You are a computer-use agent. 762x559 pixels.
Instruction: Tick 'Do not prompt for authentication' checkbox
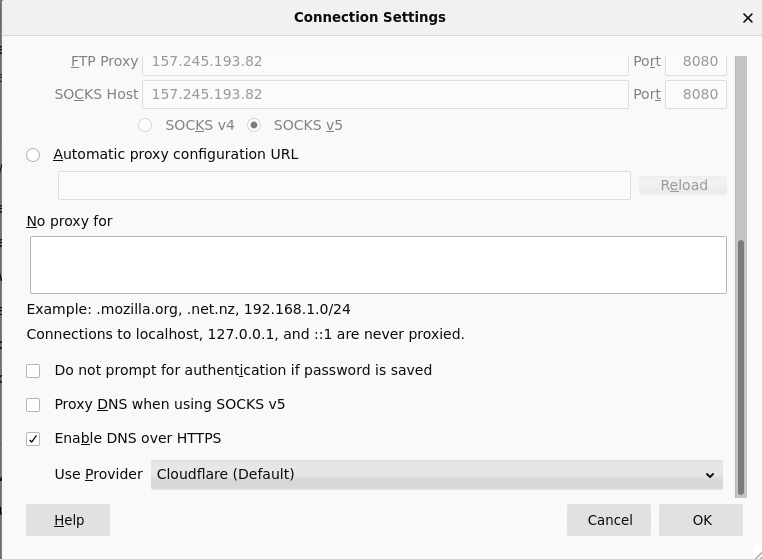(x=33, y=371)
